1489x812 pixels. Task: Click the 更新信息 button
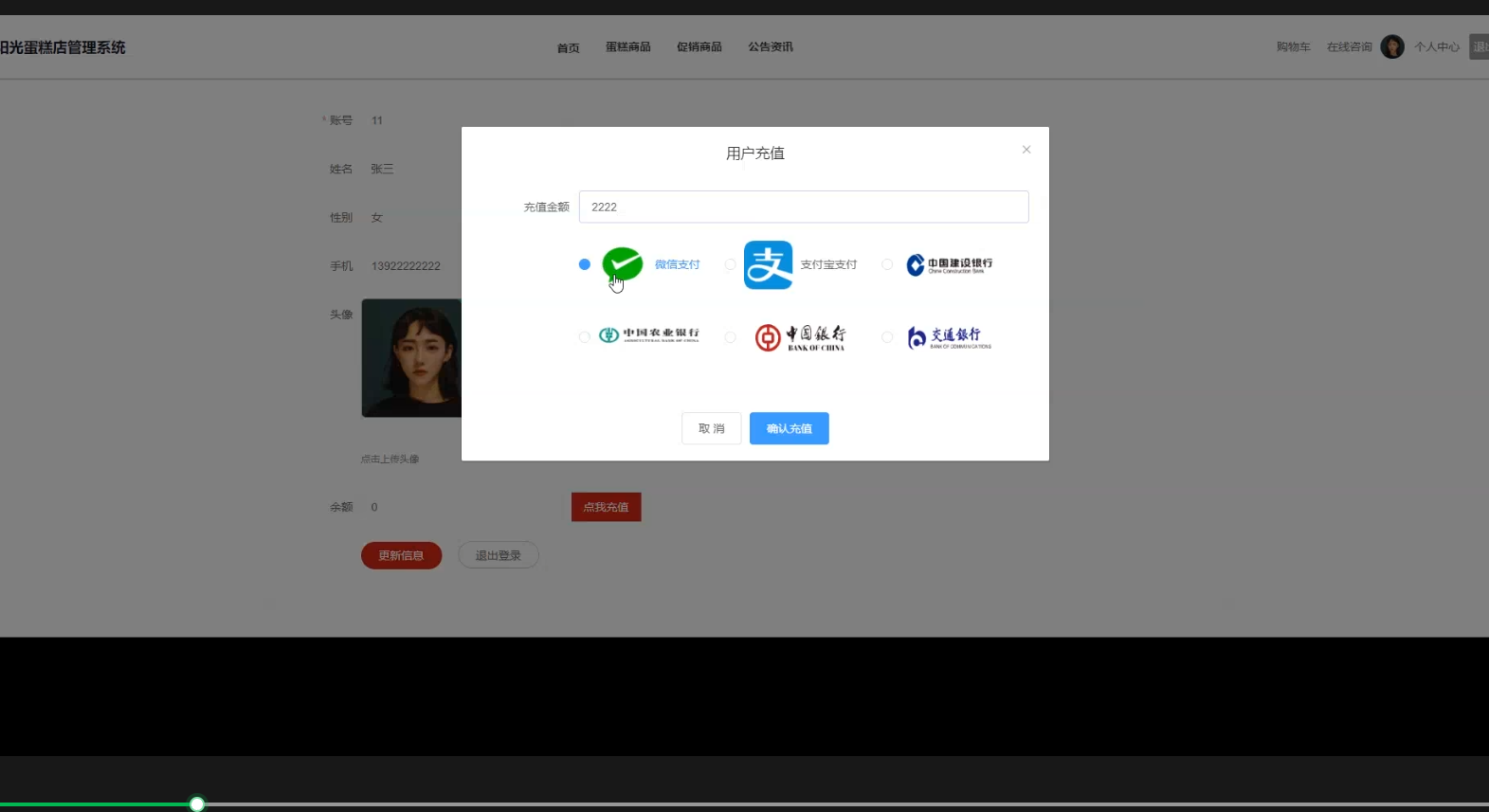tap(401, 555)
